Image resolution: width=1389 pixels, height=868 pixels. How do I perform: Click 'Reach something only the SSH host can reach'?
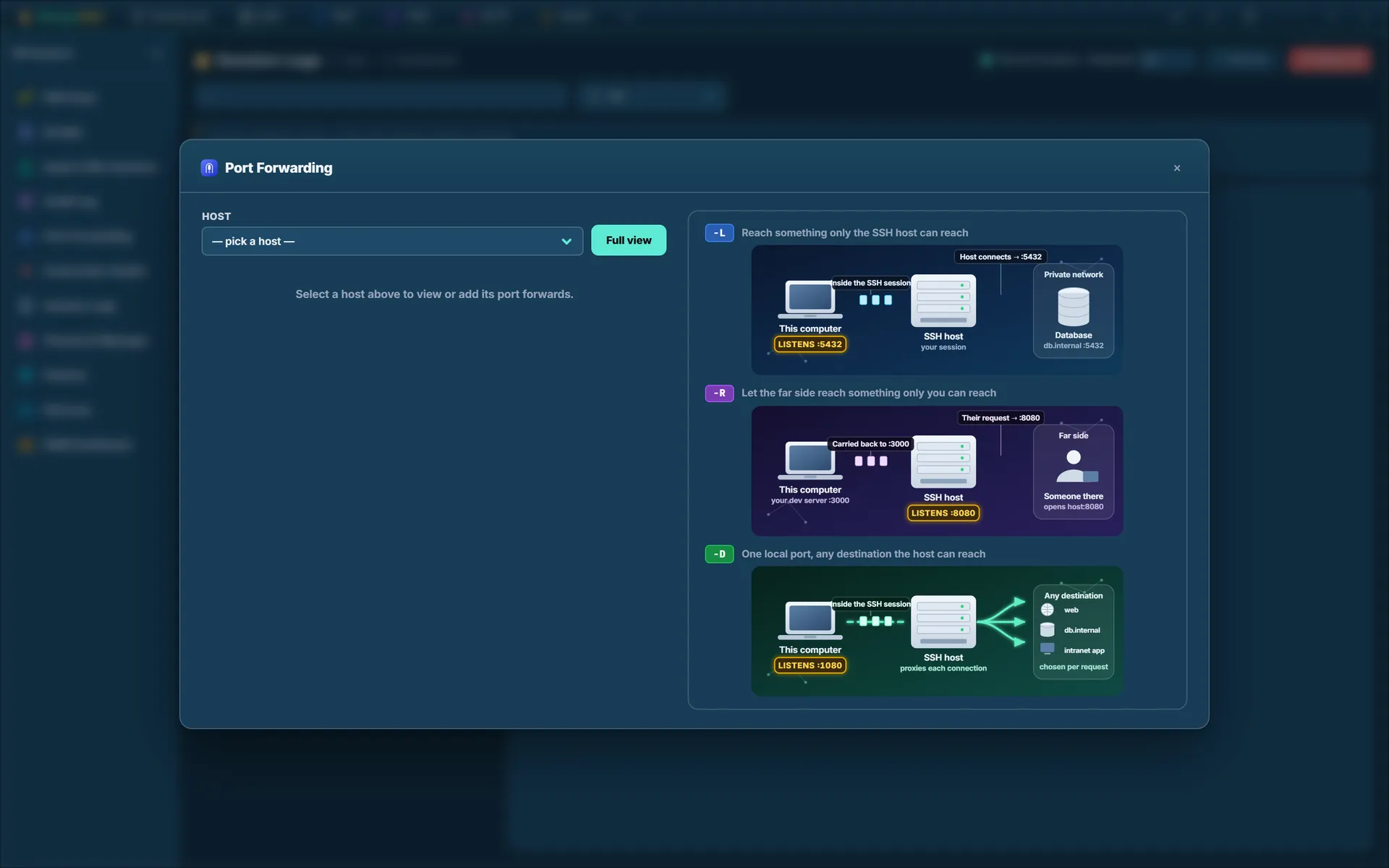point(854,233)
